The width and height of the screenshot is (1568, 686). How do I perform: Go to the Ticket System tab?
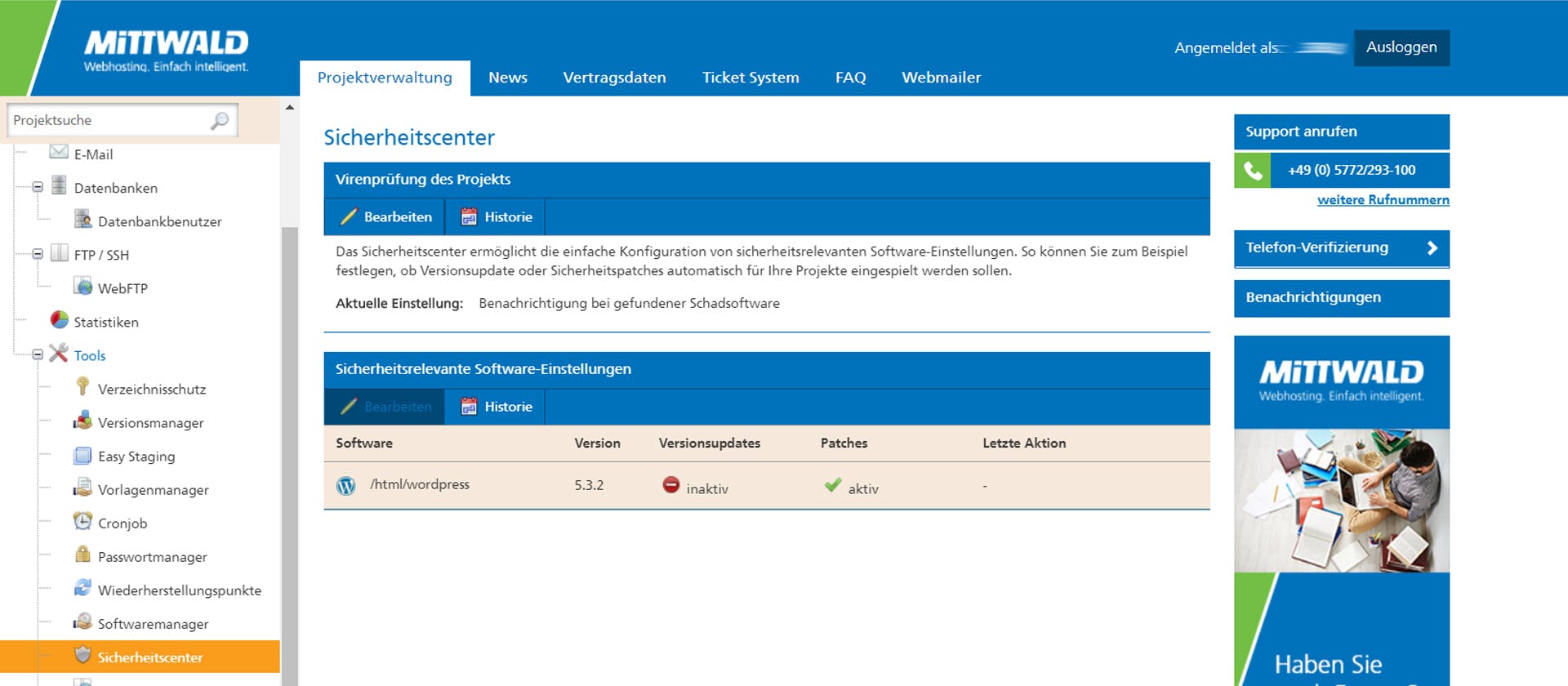(751, 78)
